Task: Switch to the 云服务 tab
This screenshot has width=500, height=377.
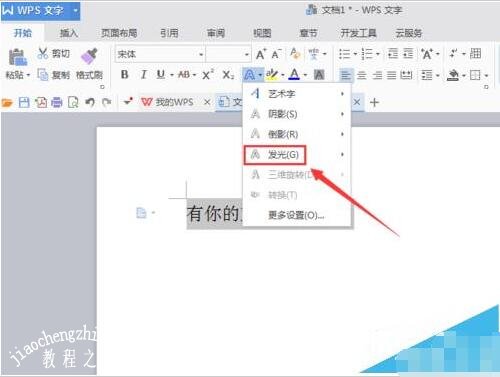Action: [408, 33]
